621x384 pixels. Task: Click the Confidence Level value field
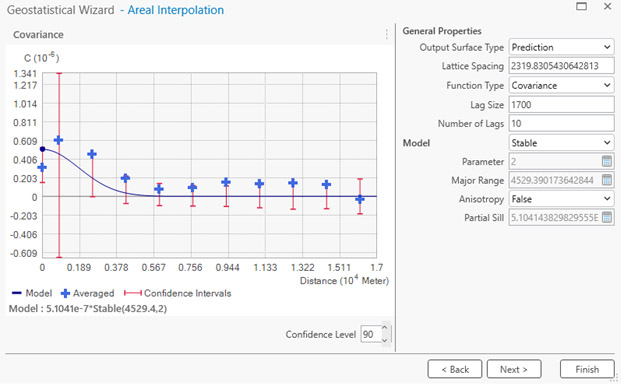pos(370,334)
